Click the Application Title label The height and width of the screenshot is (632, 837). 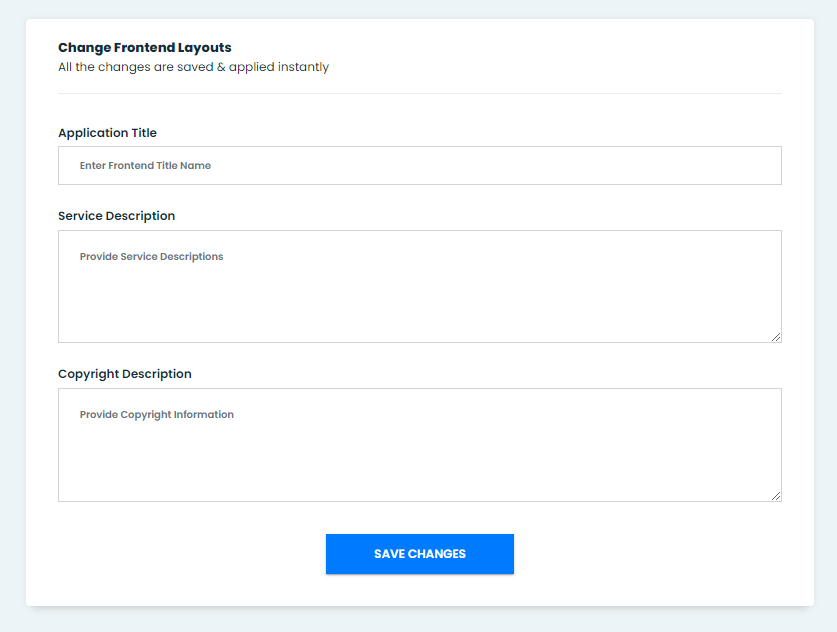coord(107,133)
